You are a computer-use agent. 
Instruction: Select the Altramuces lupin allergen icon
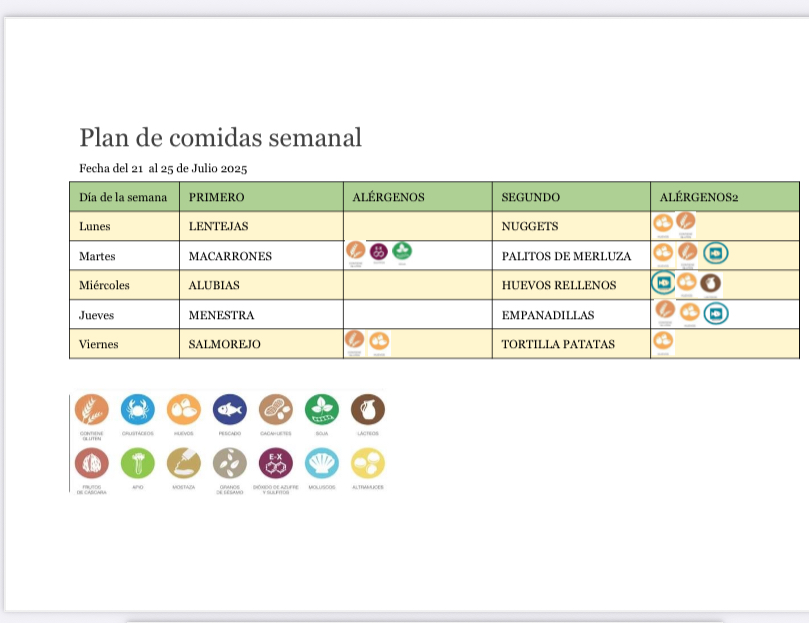[367, 463]
